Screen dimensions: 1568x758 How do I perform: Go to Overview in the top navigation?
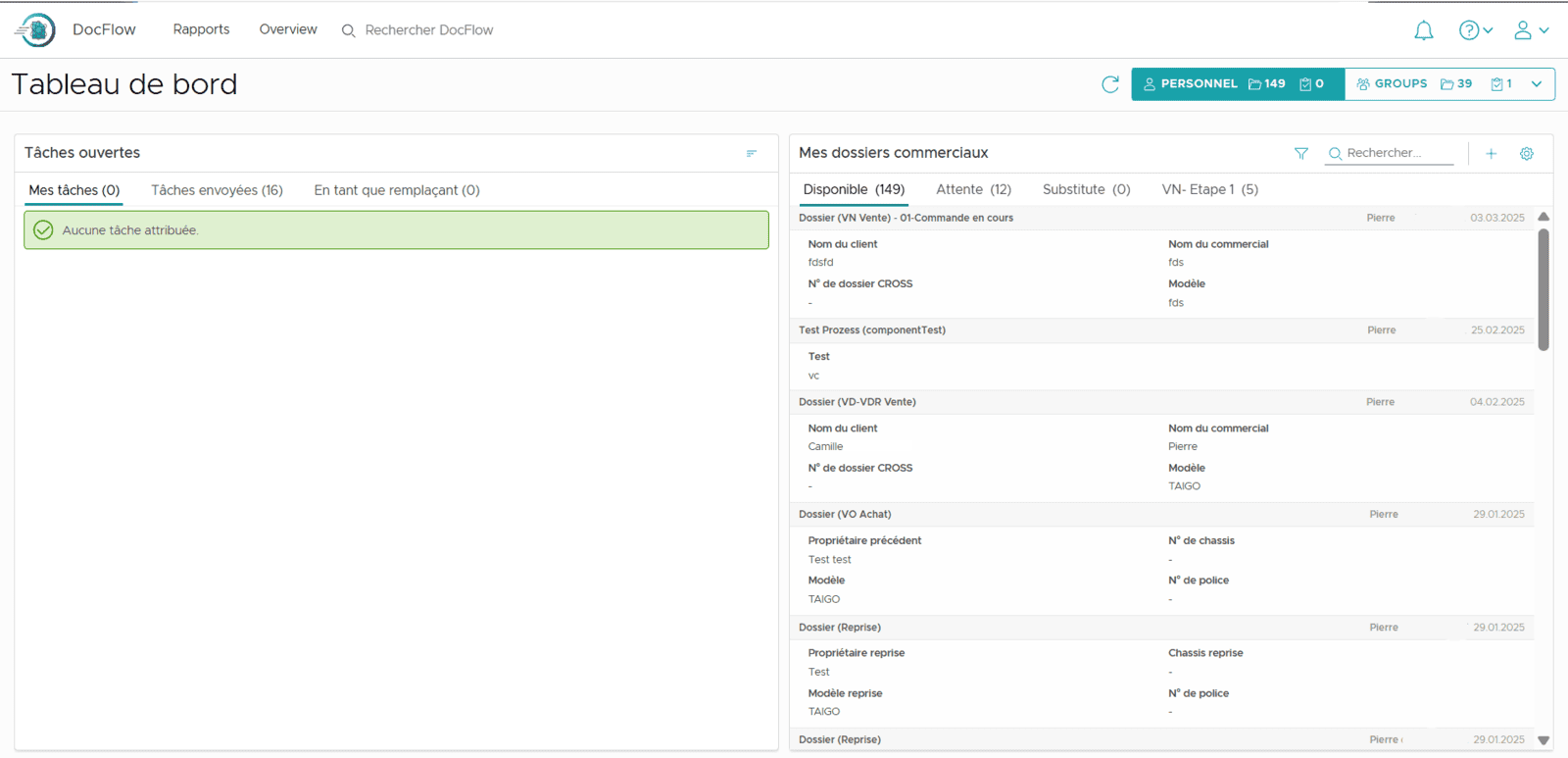point(288,29)
